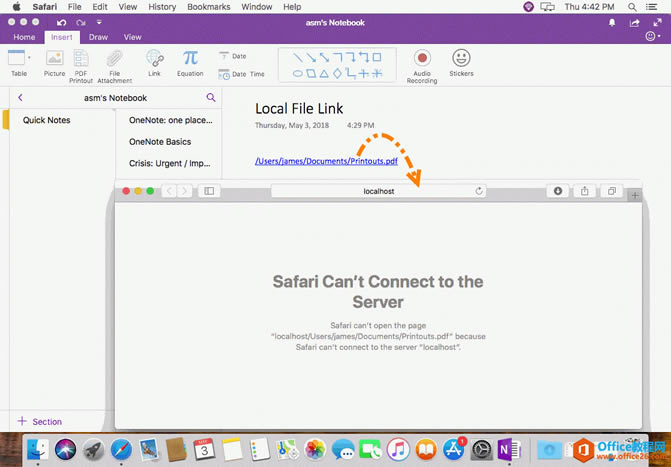This screenshot has height=467, width=671.
Task: Open Siri from the Dock
Action: pos(65,449)
